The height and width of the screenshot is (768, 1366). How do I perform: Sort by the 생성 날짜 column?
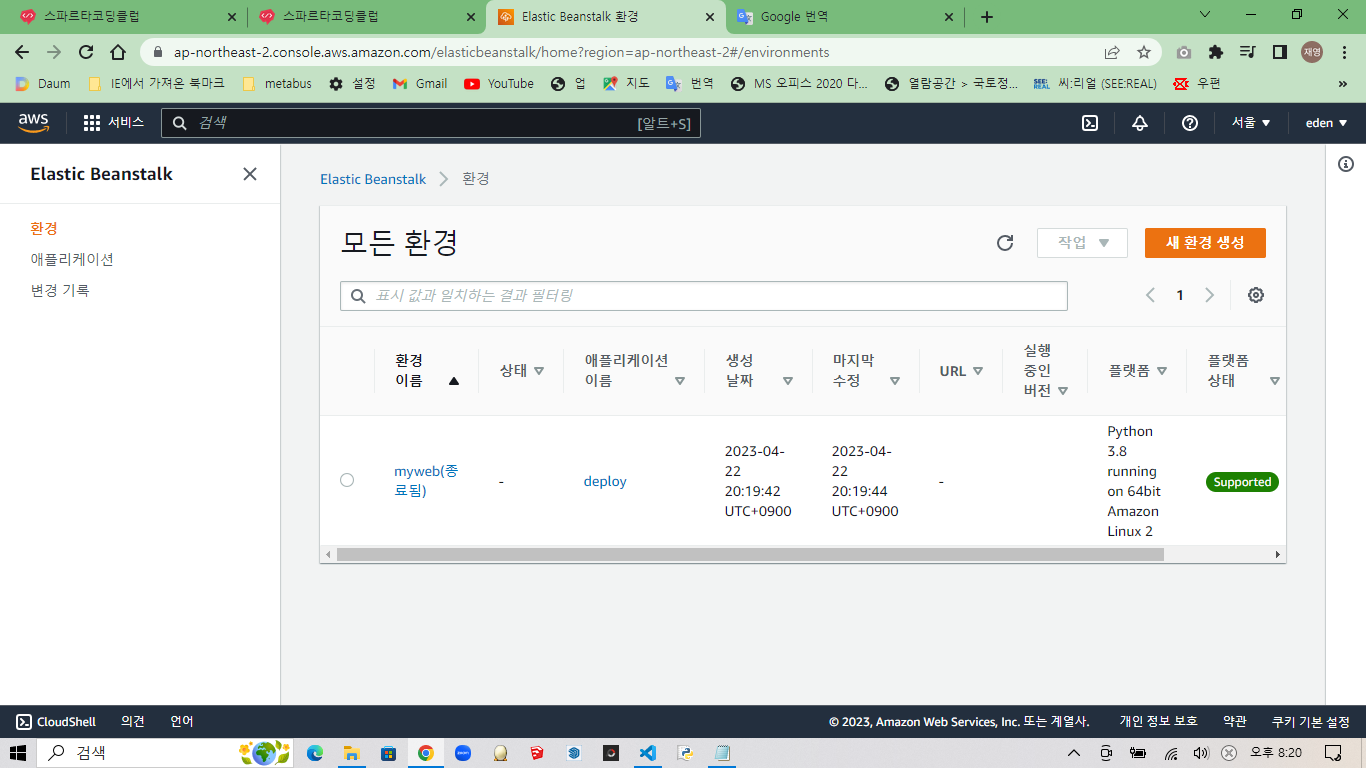[x=759, y=371]
